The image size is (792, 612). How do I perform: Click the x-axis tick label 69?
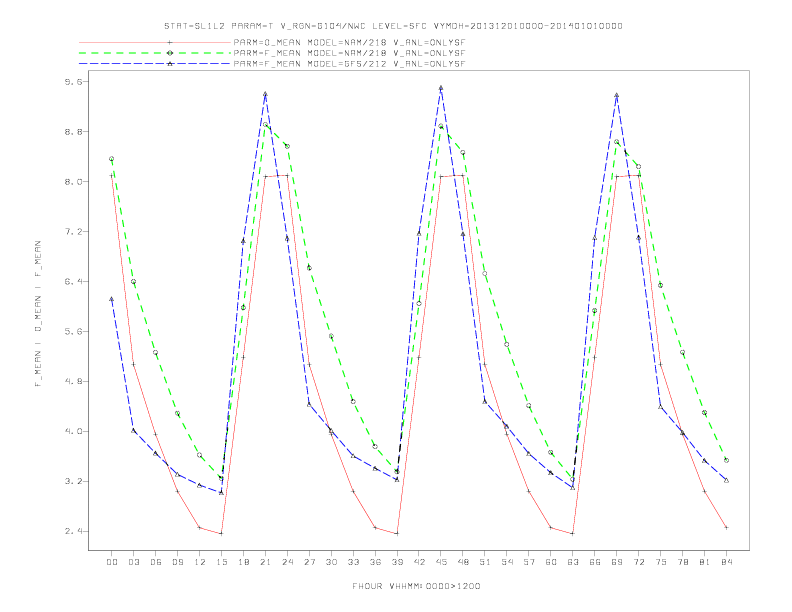click(x=617, y=562)
